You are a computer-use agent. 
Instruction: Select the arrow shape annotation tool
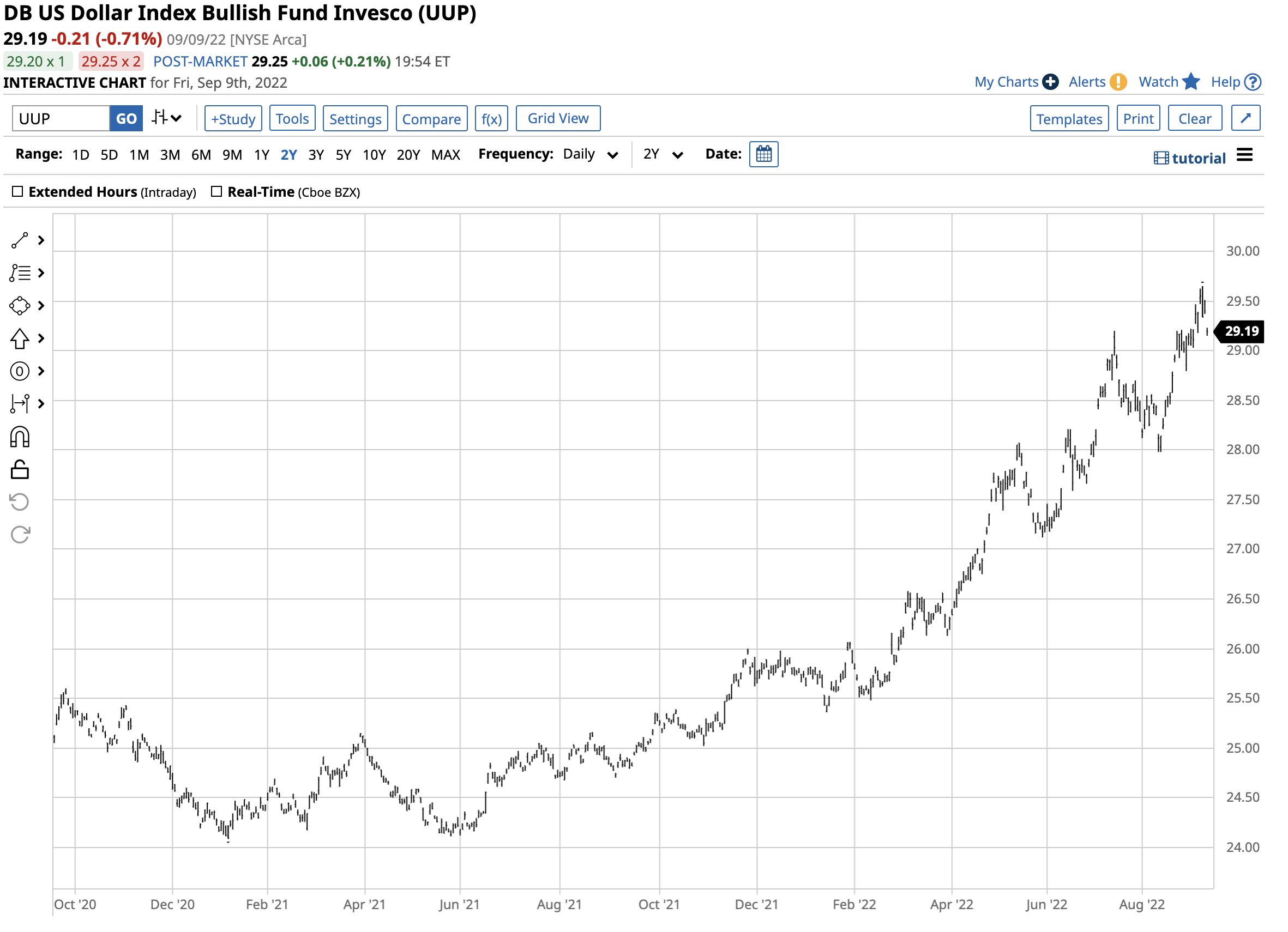pos(20,340)
